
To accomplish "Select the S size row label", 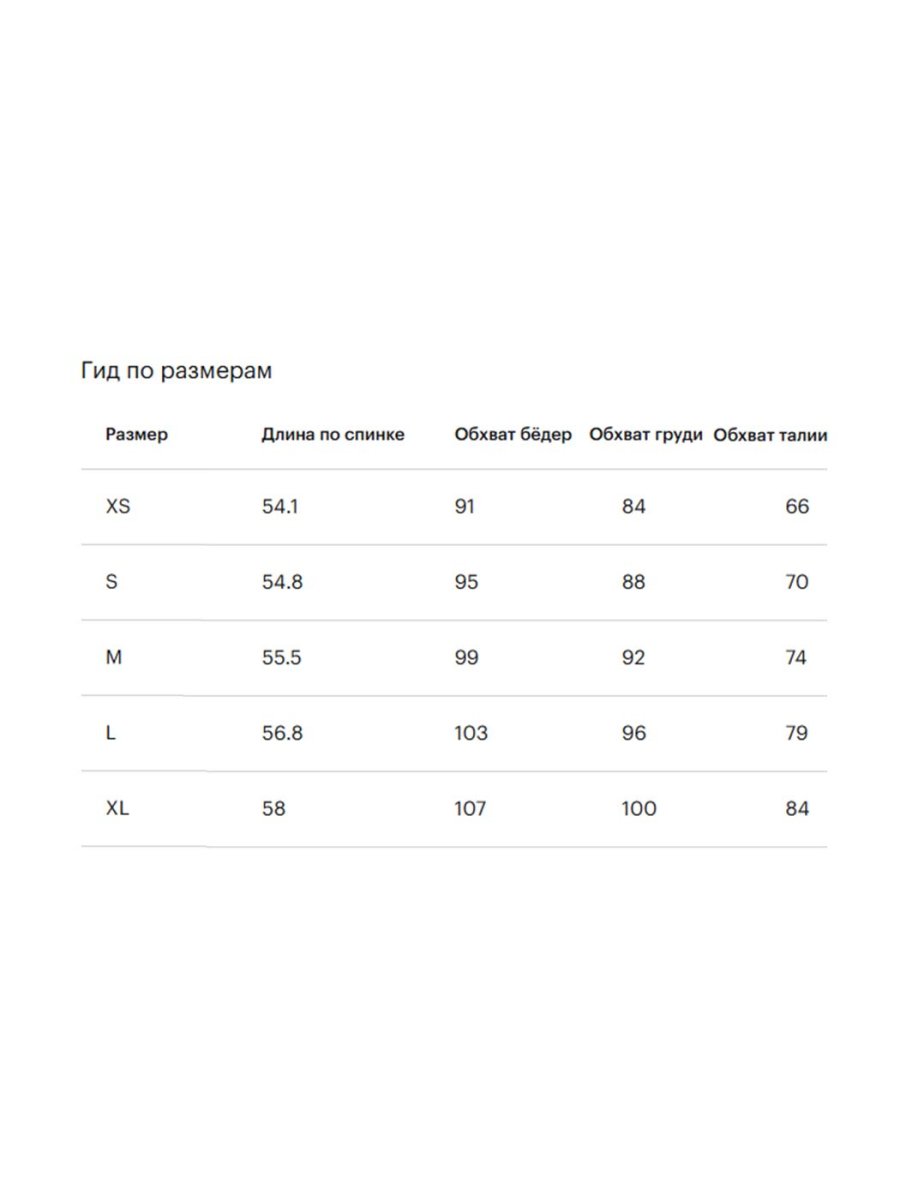I will (111, 582).
